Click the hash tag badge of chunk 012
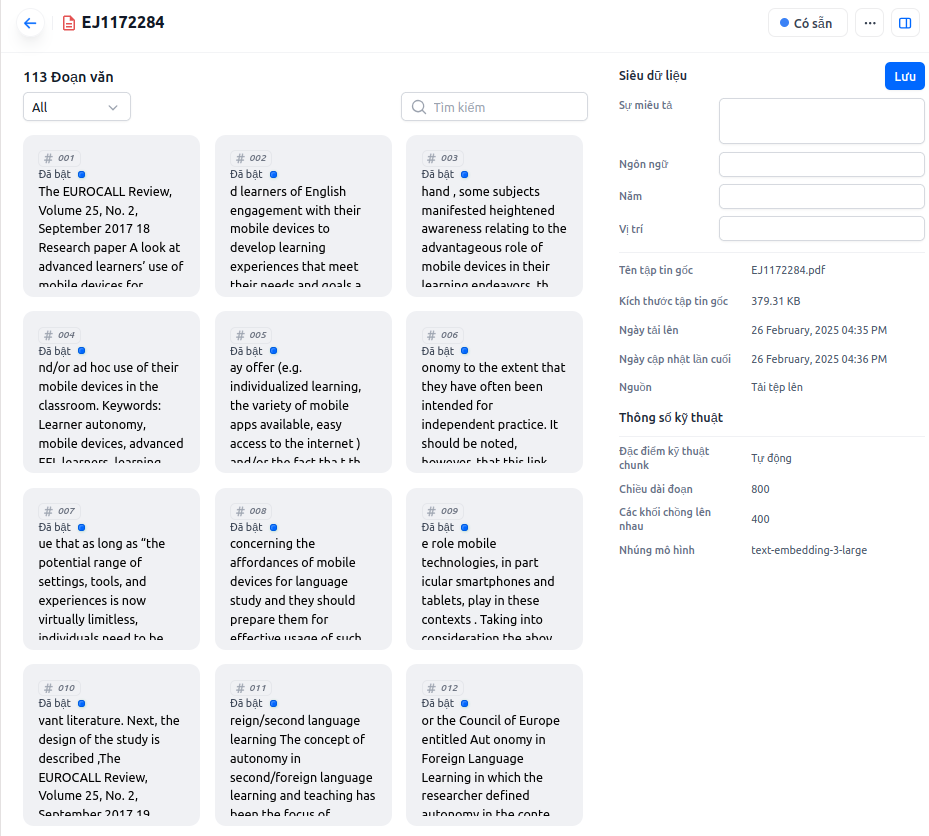This screenshot has height=836, width=929. tap(442, 688)
